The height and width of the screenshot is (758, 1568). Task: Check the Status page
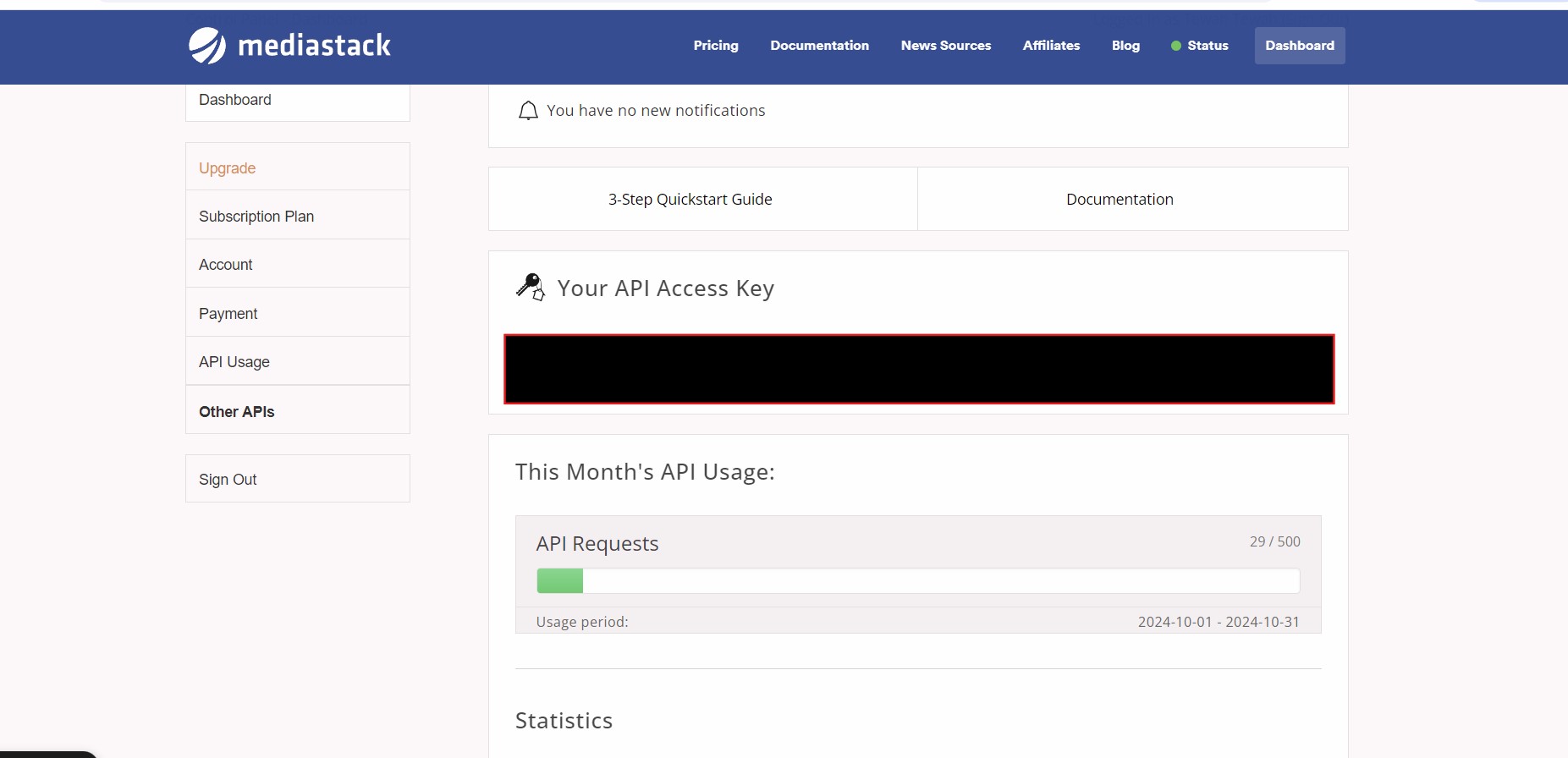pyautogui.click(x=1208, y=46)
